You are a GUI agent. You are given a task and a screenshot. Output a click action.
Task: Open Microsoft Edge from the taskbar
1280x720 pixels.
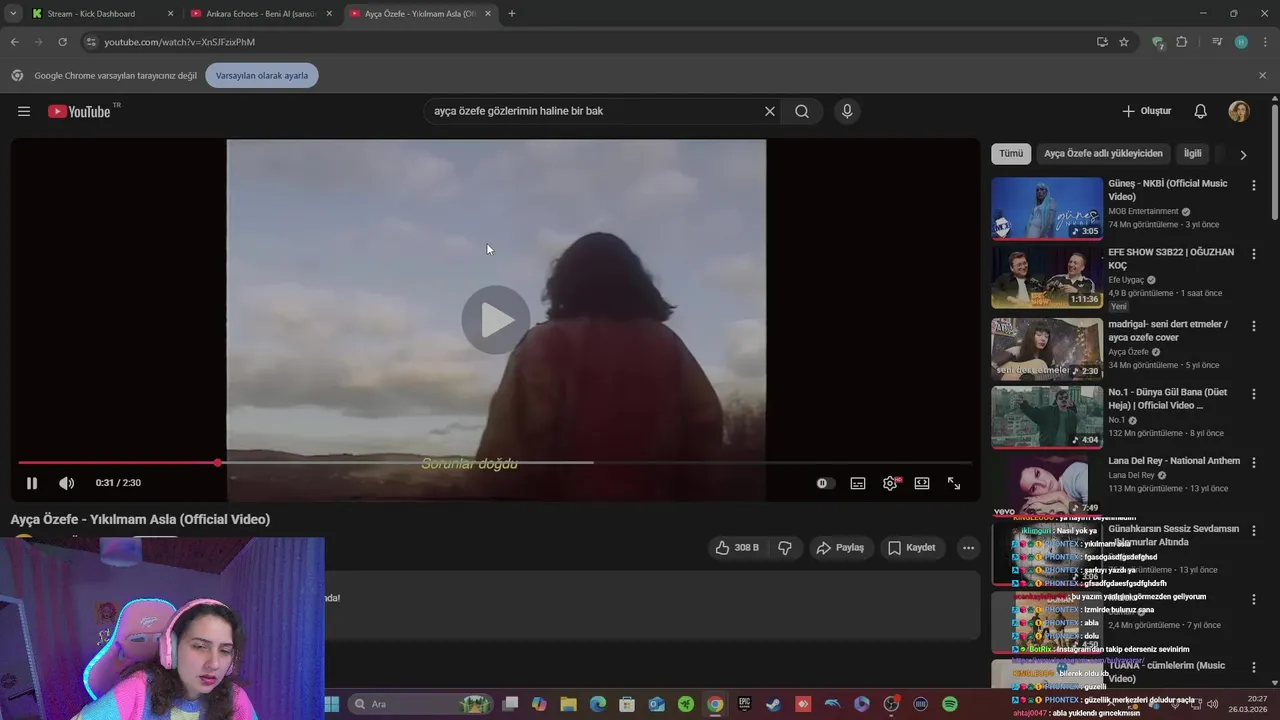point(598,704)
